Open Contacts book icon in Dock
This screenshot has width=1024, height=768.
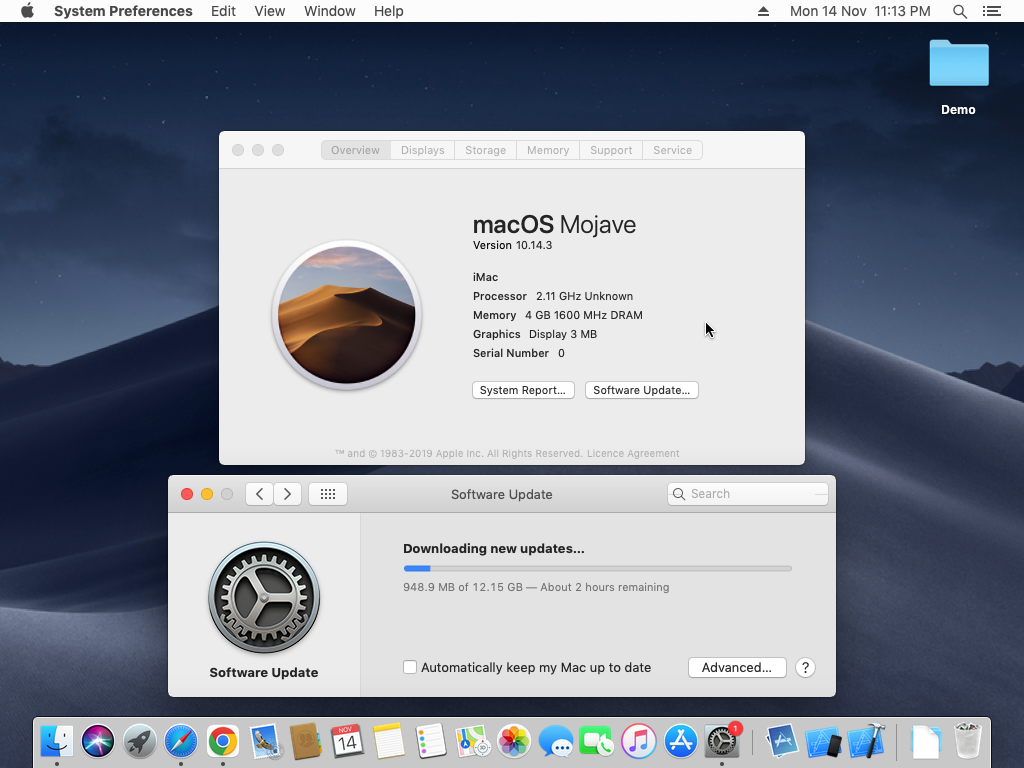coord(306,741)
